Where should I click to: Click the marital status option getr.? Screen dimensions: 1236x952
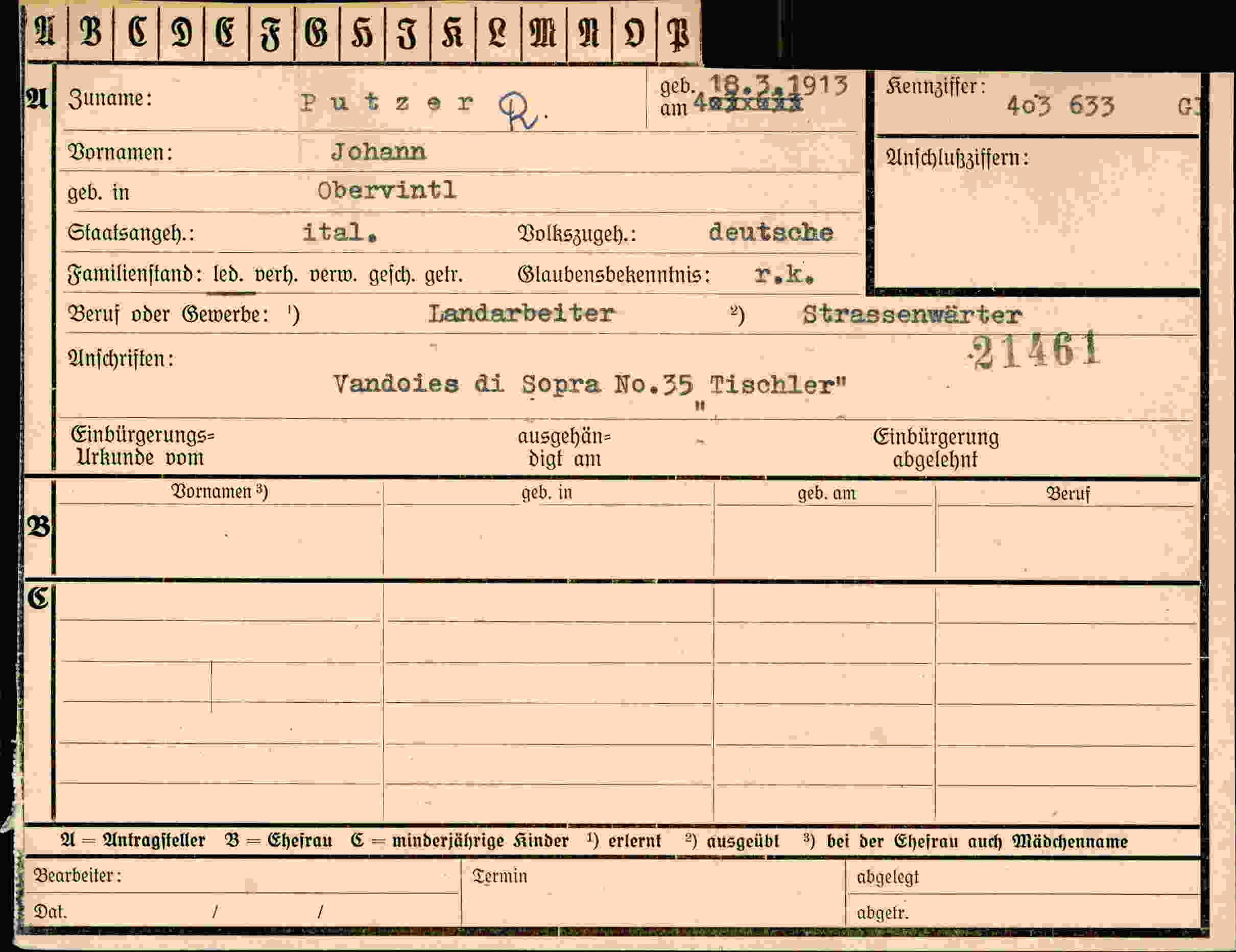point(444,276)
